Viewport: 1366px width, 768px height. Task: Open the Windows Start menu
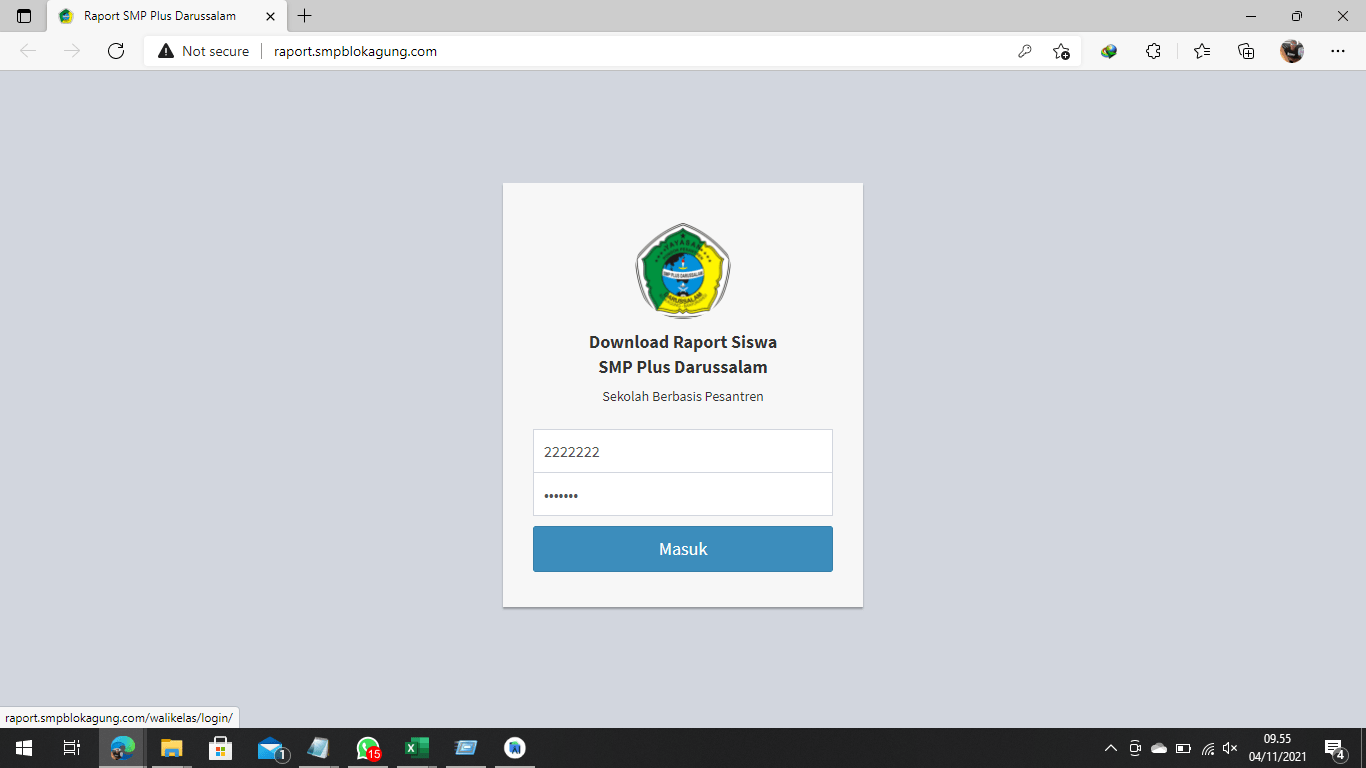pos(24,748)
